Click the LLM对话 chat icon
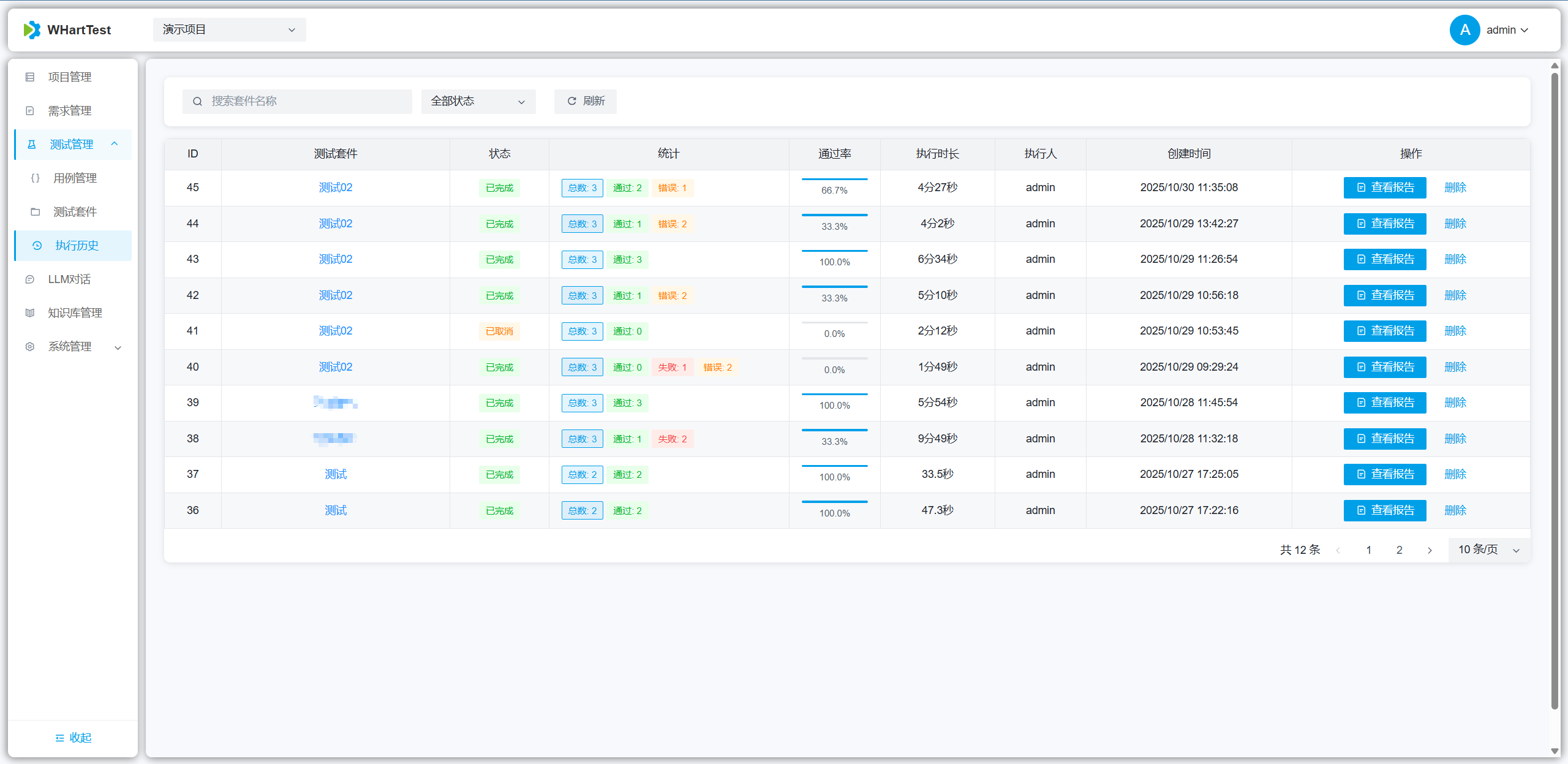The width and height of the screenshot is (1568, 764). pyautogui.click(x=30, y=279)
